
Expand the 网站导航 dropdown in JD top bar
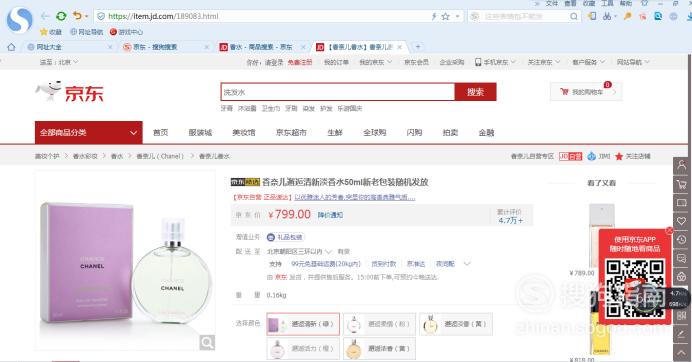click(x=633, y=62)
